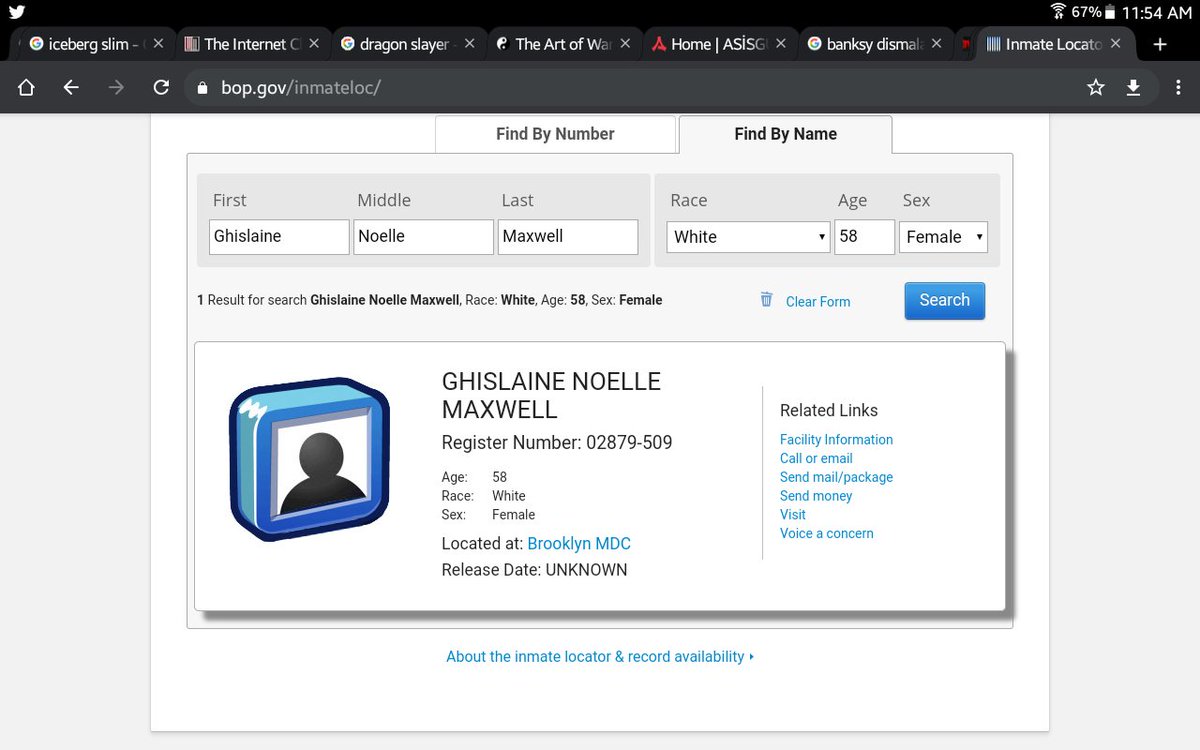Go back with the back arrow
The height and width of the screenshot is (750, 1200).
tap(71, 88)
